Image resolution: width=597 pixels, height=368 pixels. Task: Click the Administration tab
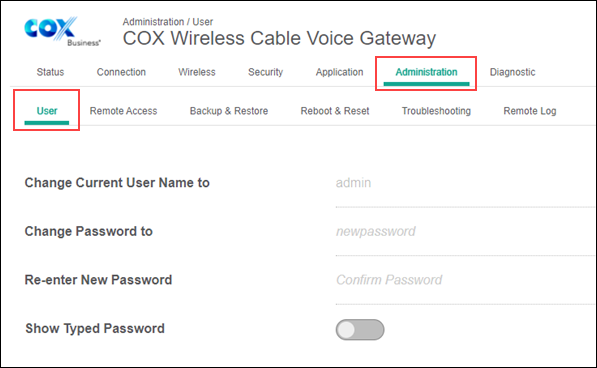[x=426, y=72]
